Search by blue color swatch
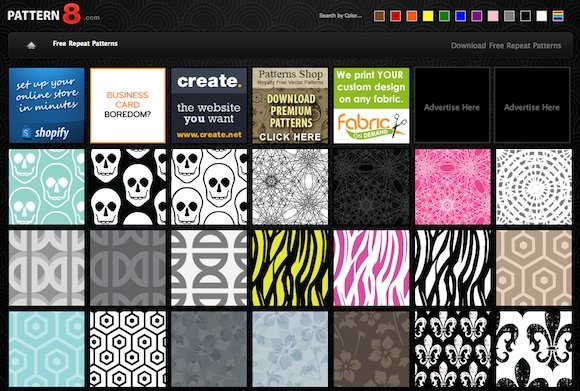This screenshot has height=391, width=580. (x=461, y=16)
